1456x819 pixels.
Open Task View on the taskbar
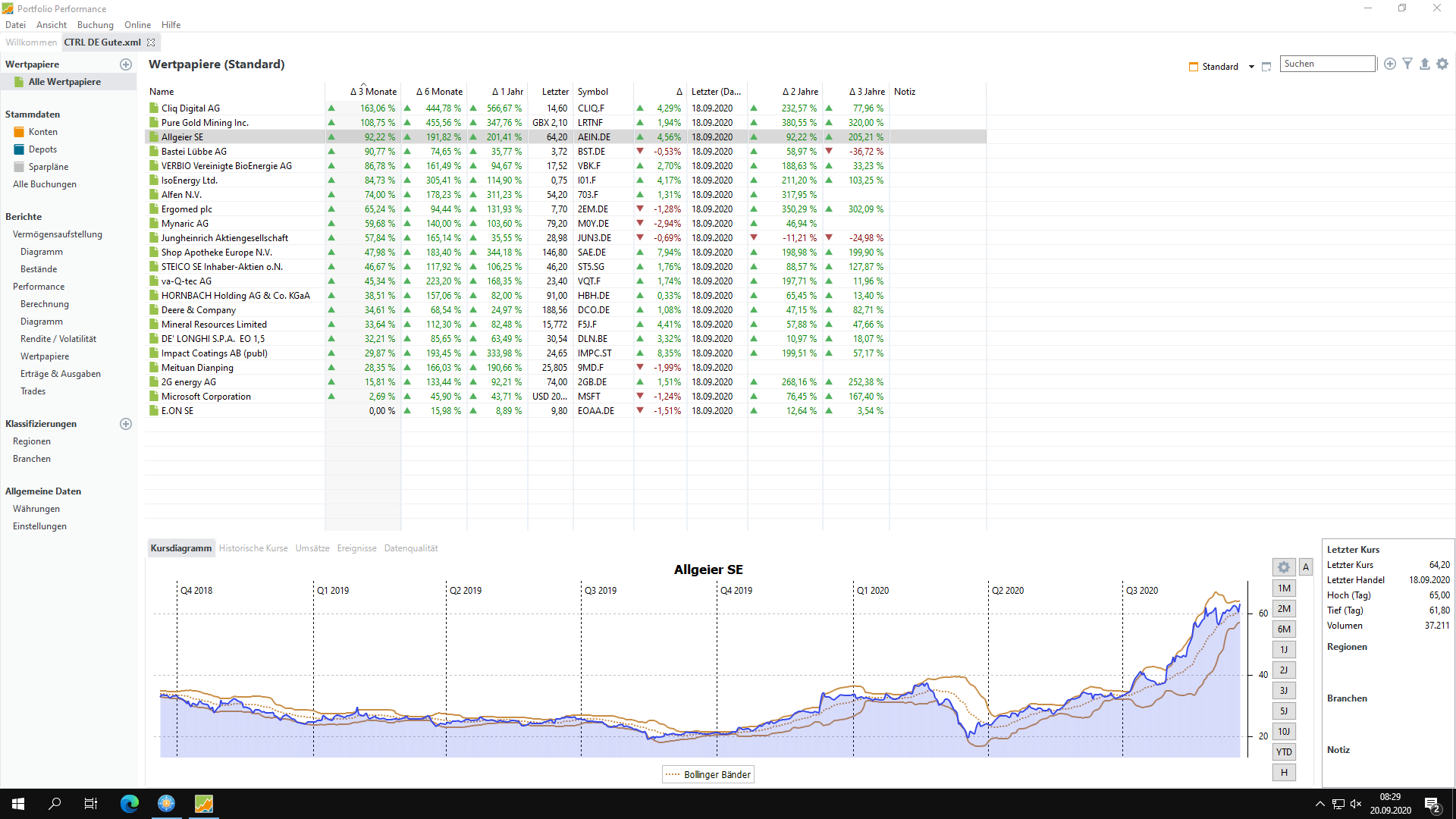pos(91,804)
